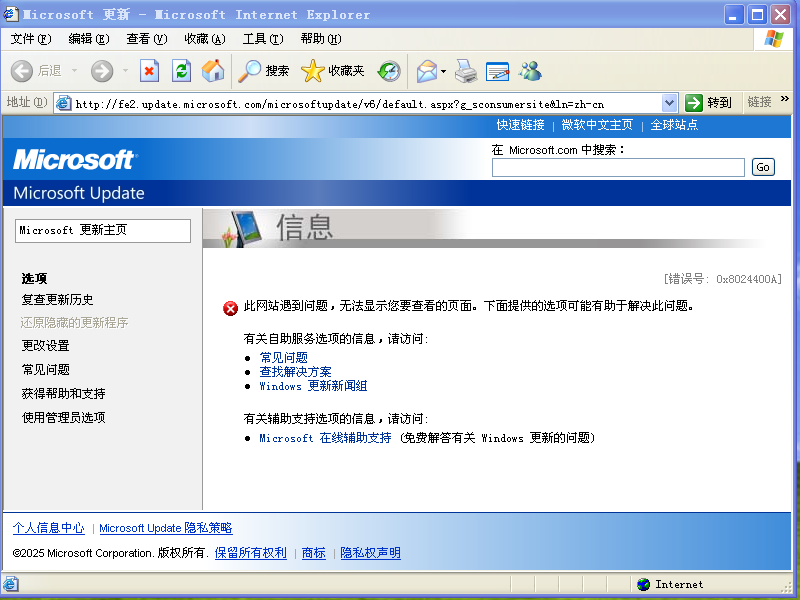Click the 个人信息中心 footer link
This screenshot has height=600, width=800.
(48, 528)
